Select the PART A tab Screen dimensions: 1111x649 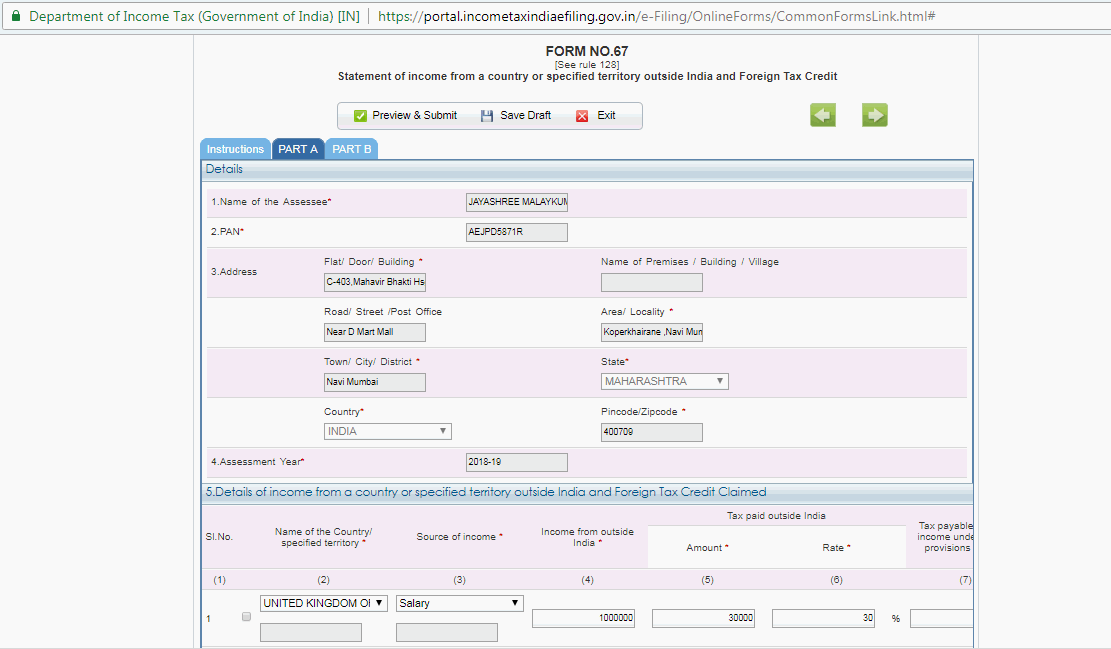pos(298,150)
